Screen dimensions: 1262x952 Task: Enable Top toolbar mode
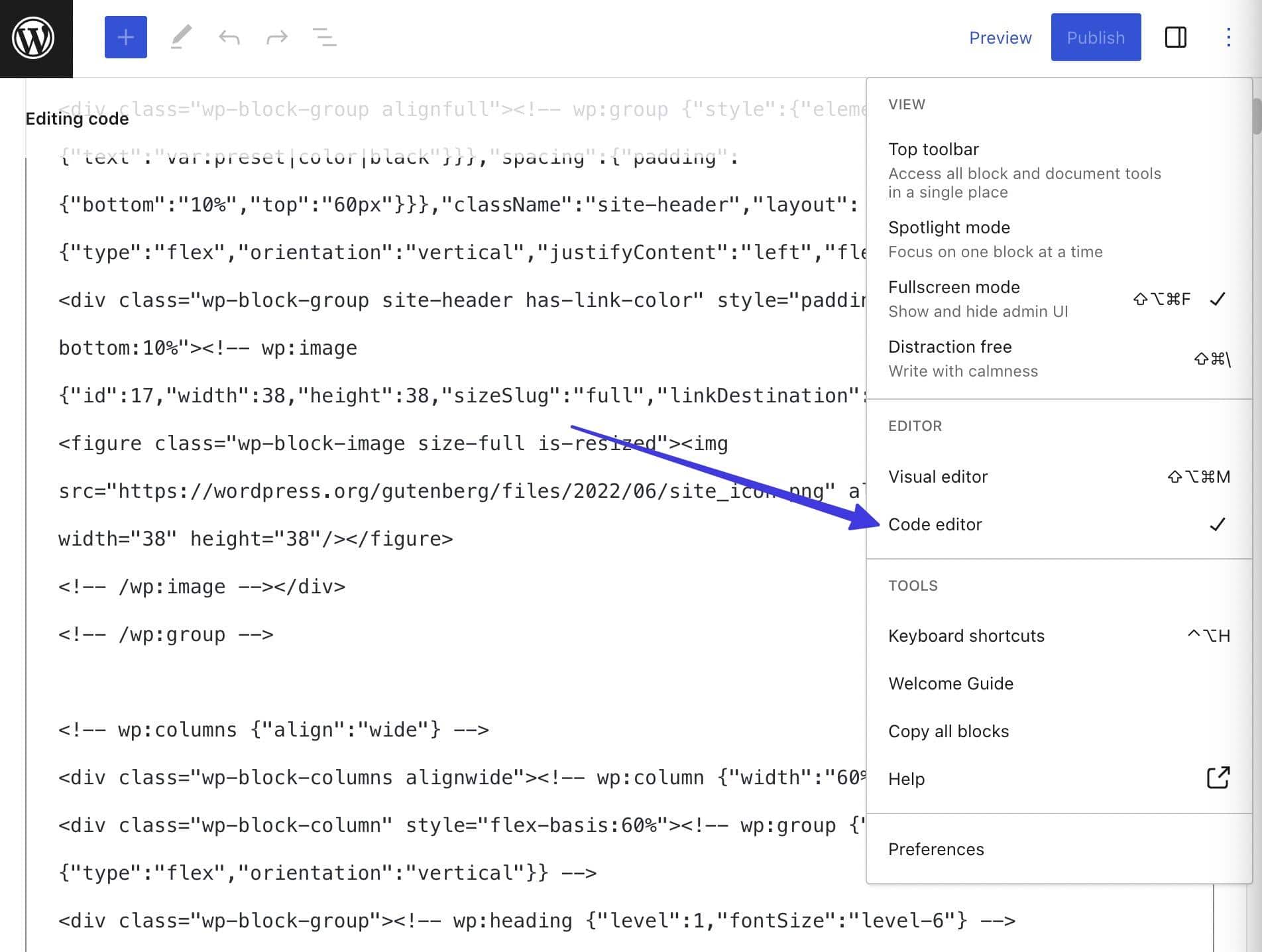933,149
